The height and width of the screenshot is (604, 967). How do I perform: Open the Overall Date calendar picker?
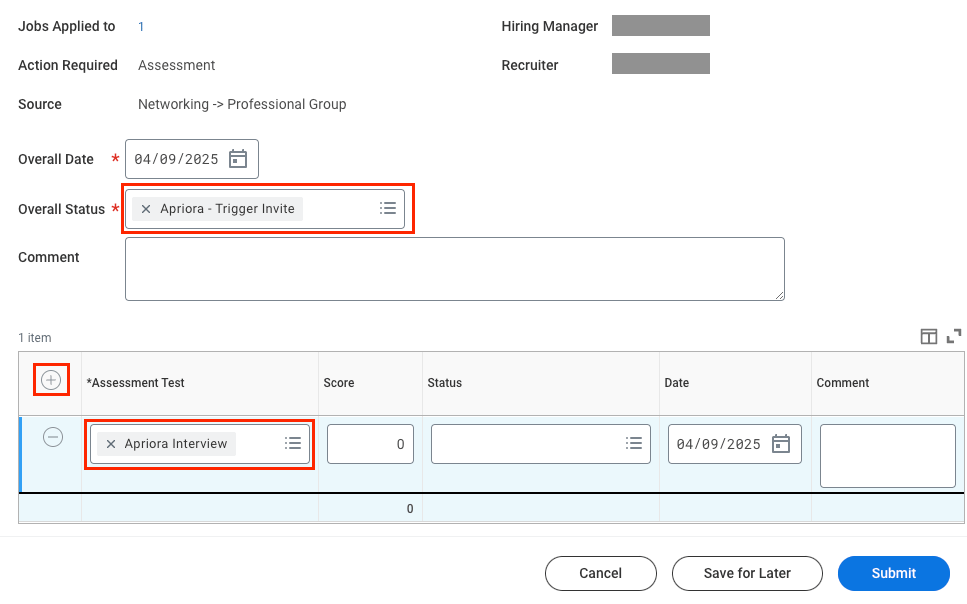[x=238, y=159]
